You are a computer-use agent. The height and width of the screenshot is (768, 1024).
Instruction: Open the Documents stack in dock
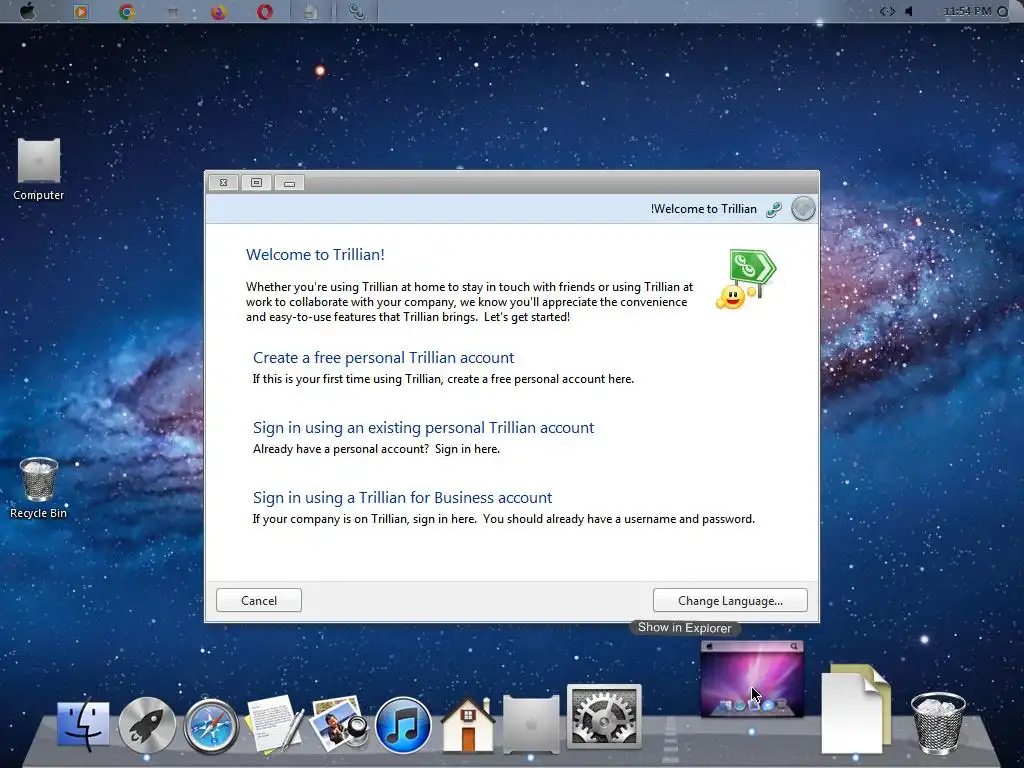(x=856, y=708)
